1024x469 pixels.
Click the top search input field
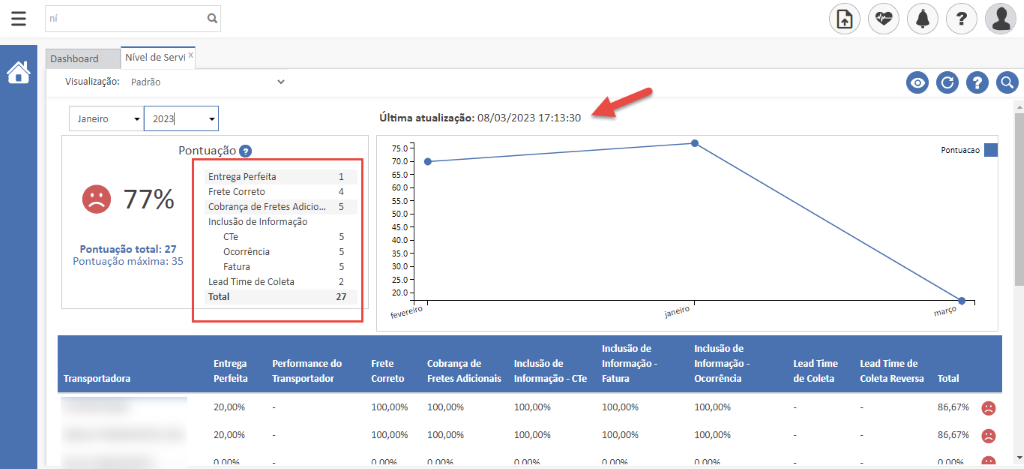click(x=126, y=18)
